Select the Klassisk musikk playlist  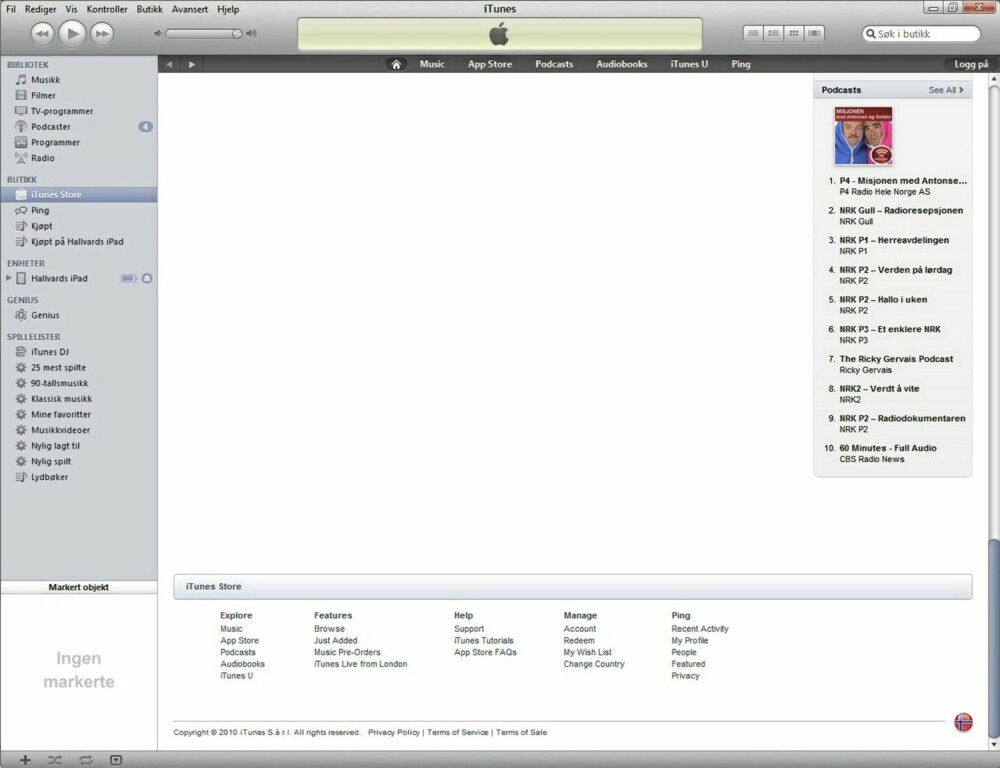point(78,399)
